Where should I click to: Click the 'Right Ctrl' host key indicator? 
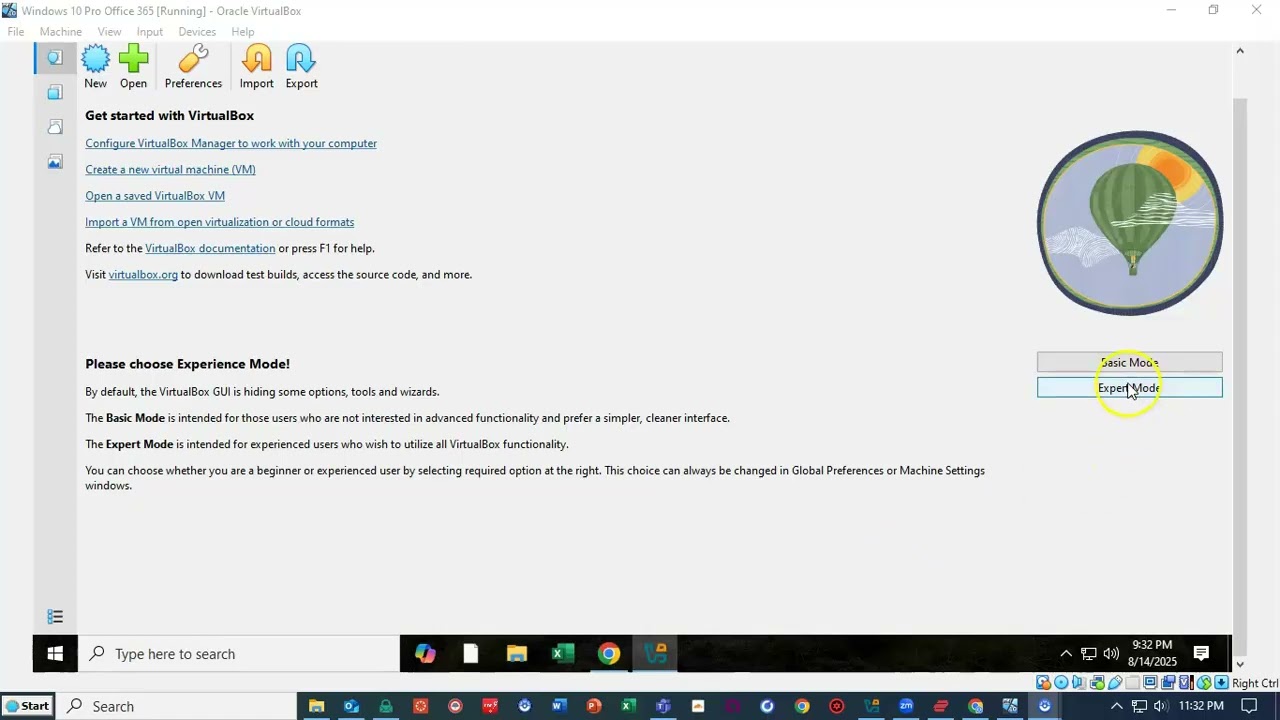click(x=1255, y=684)
